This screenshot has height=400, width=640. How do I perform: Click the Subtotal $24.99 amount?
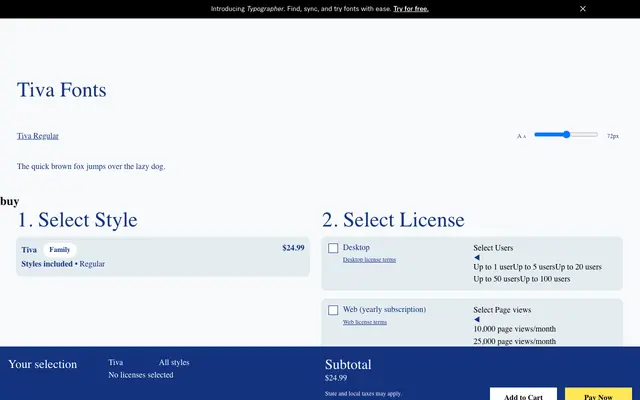coord(336,378)
